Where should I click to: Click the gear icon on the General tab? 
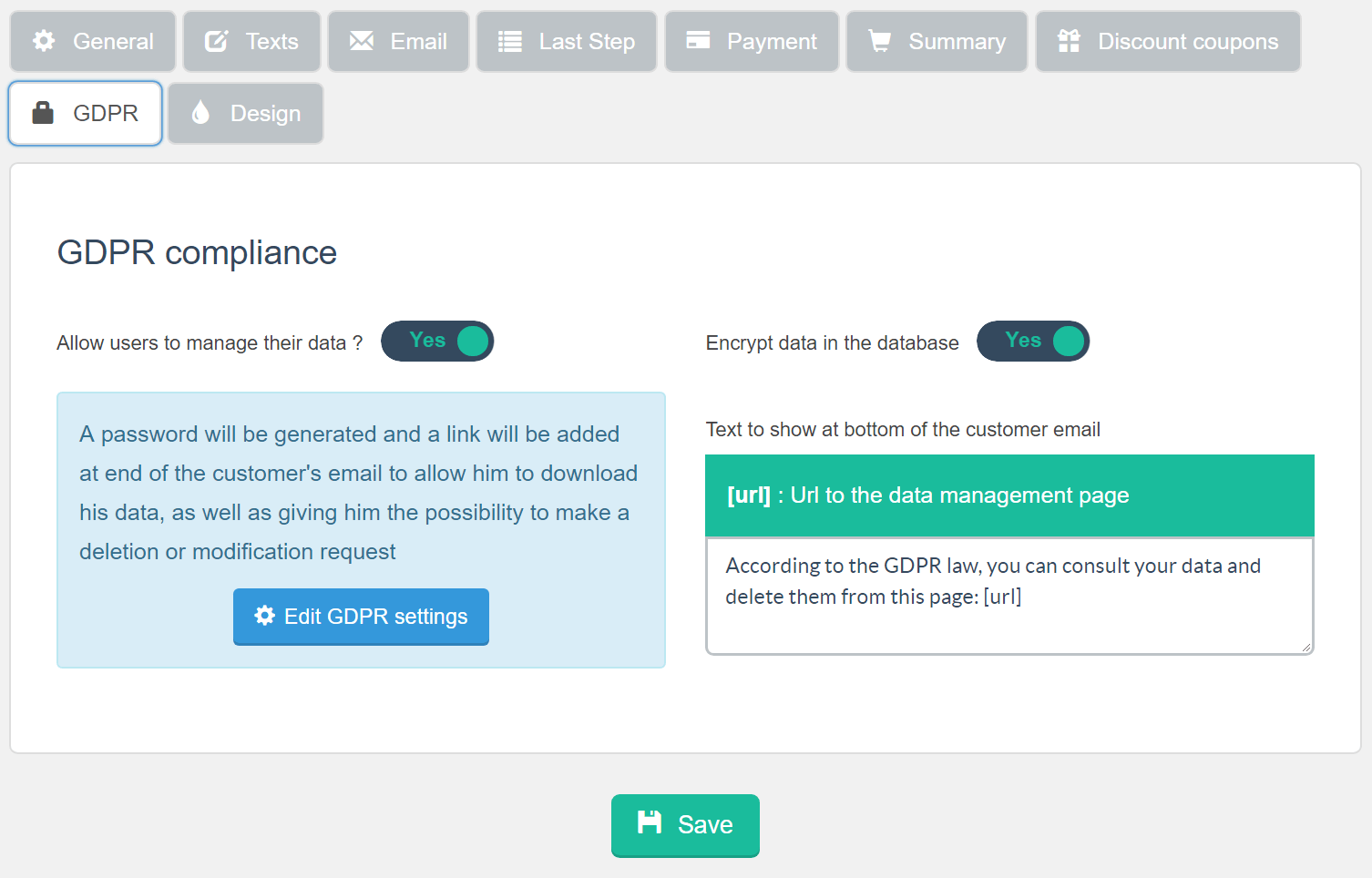[x=43, y=40]
